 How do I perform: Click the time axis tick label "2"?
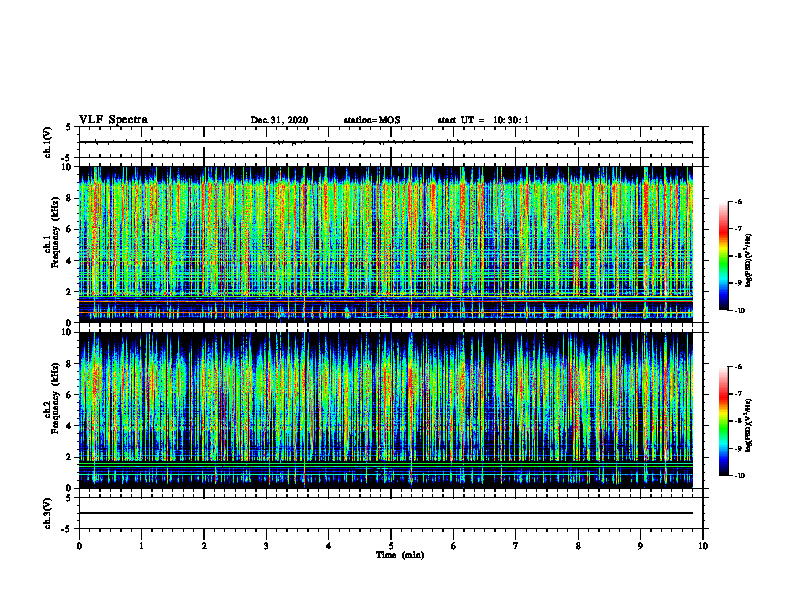tap(204, 546)
